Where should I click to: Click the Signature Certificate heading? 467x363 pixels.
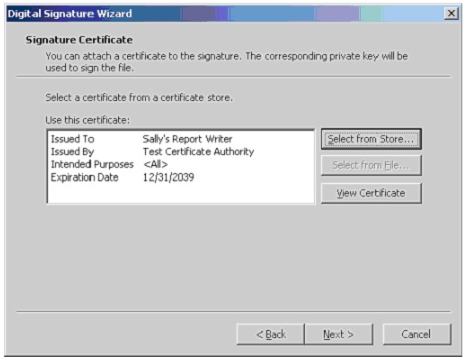point(79,40)
